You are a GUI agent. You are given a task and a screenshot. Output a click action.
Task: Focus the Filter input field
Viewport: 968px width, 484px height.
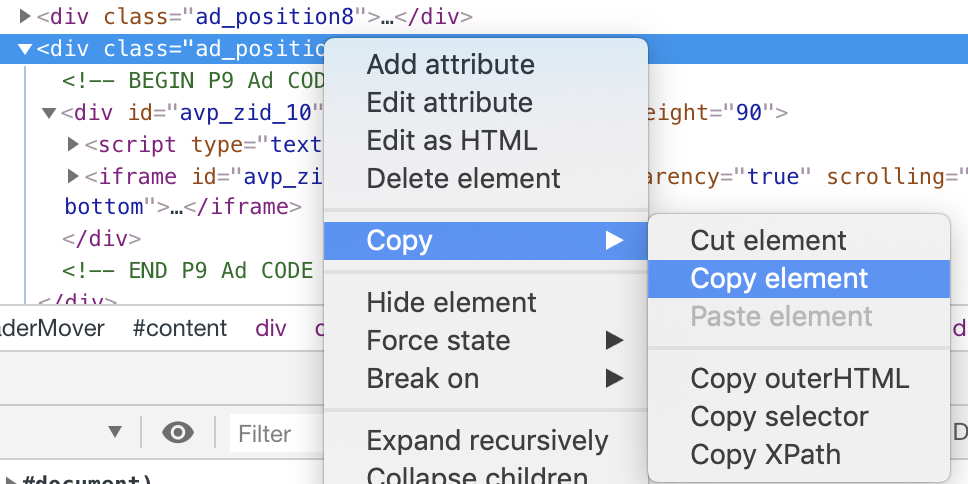tap(278, 433)
